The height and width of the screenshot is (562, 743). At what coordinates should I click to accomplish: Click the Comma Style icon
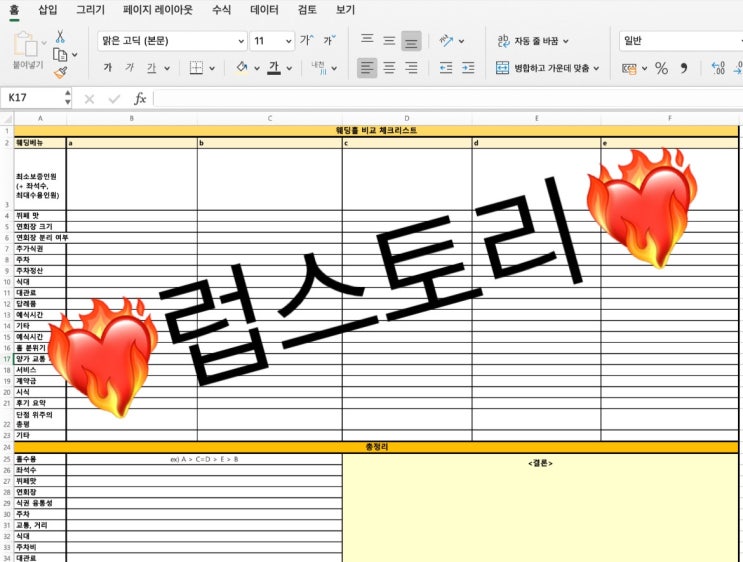click(684, 69)
